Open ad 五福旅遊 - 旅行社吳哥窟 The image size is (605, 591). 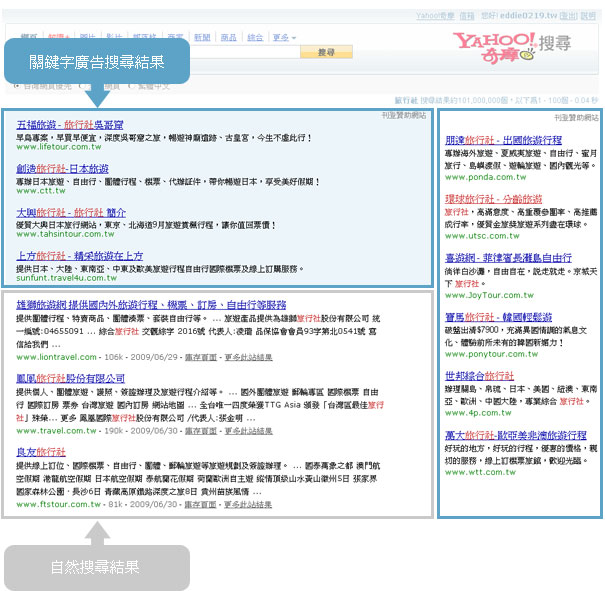pos(70,125)
